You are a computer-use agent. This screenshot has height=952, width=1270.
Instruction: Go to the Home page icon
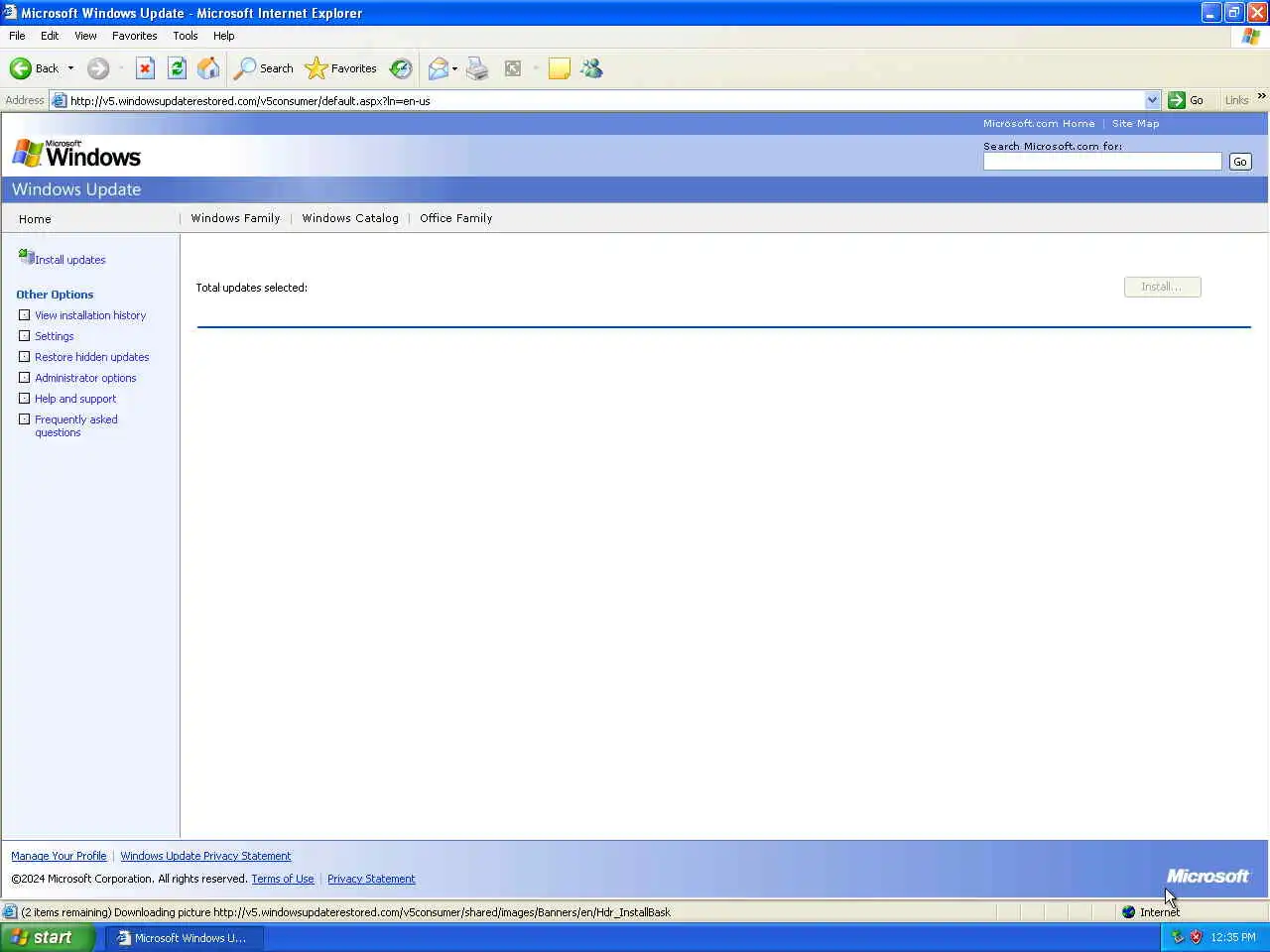(208, 68)
